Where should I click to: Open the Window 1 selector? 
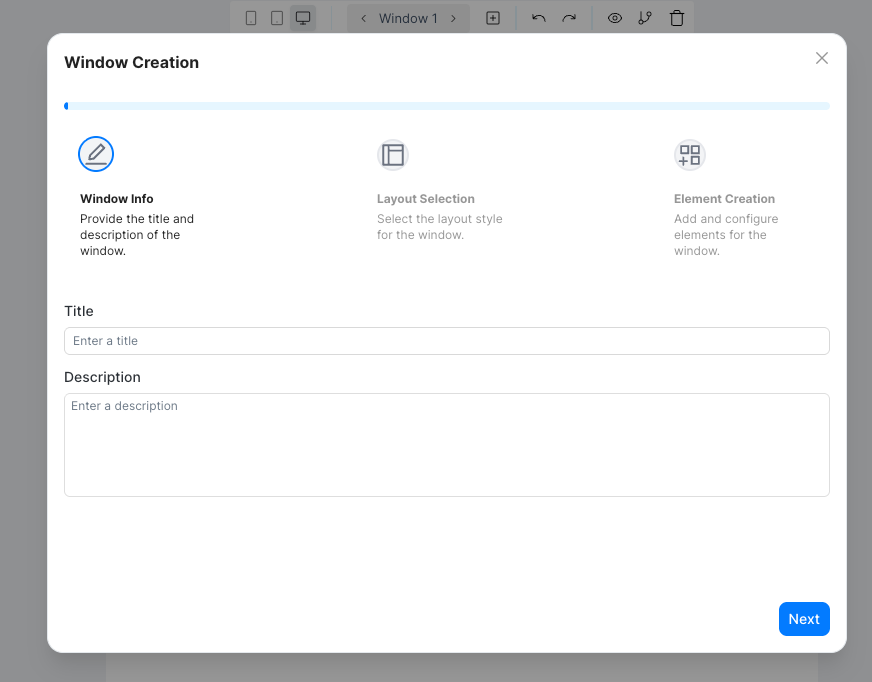pyautogui.click(x=408, y=17)
